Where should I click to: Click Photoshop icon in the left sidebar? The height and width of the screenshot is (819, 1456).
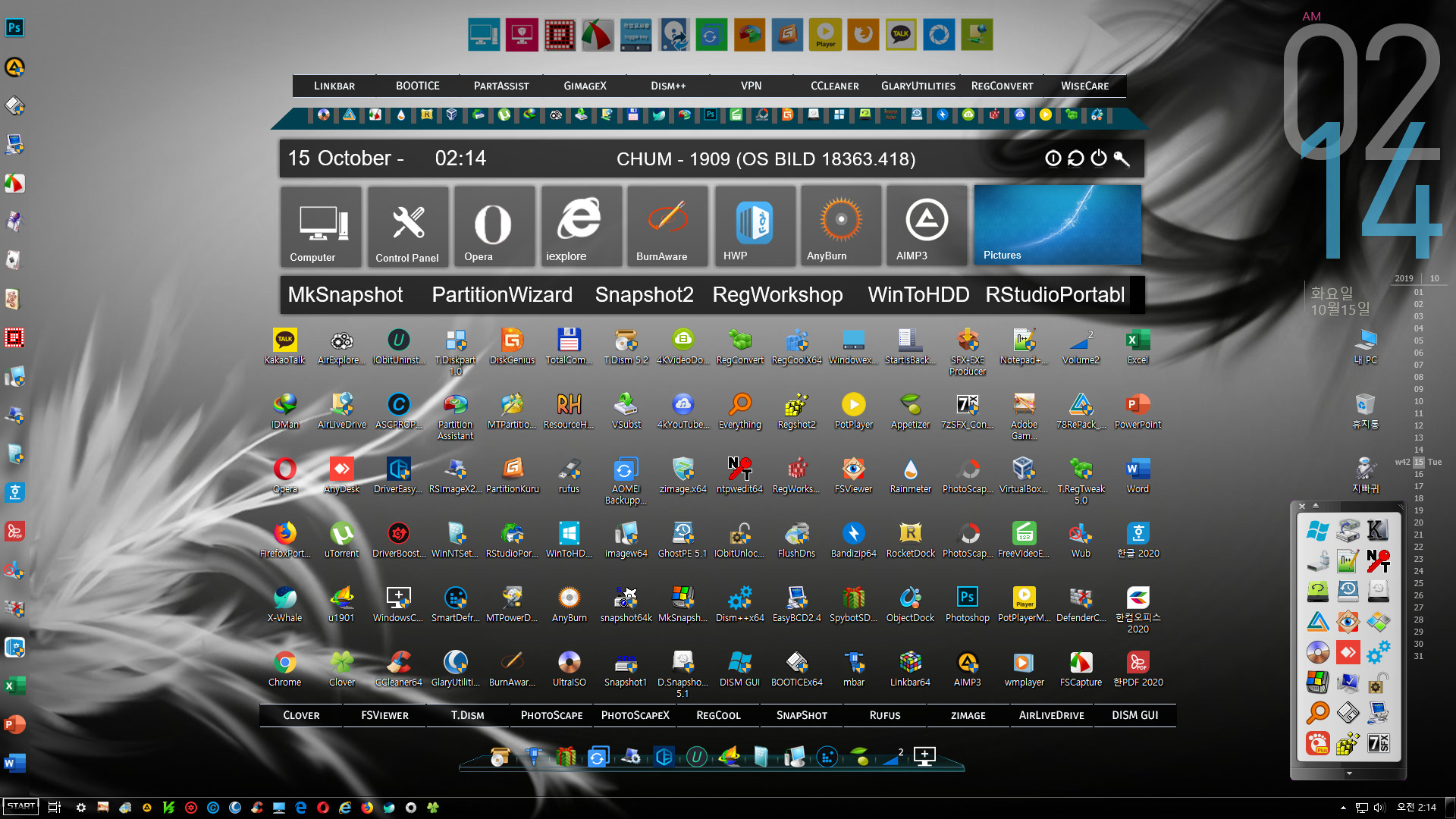pyautogui.click(x=14, y=28)
